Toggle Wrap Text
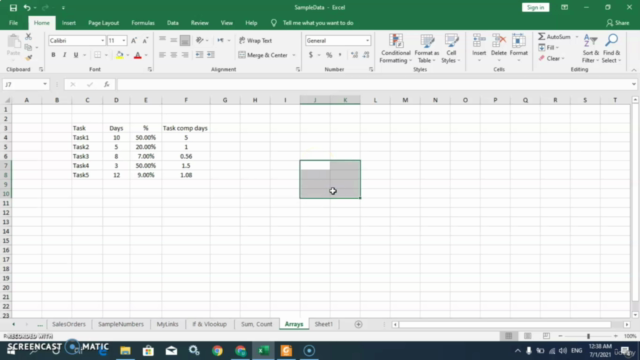Viewport: 640px width, 360px height. [x=256, y=40]
